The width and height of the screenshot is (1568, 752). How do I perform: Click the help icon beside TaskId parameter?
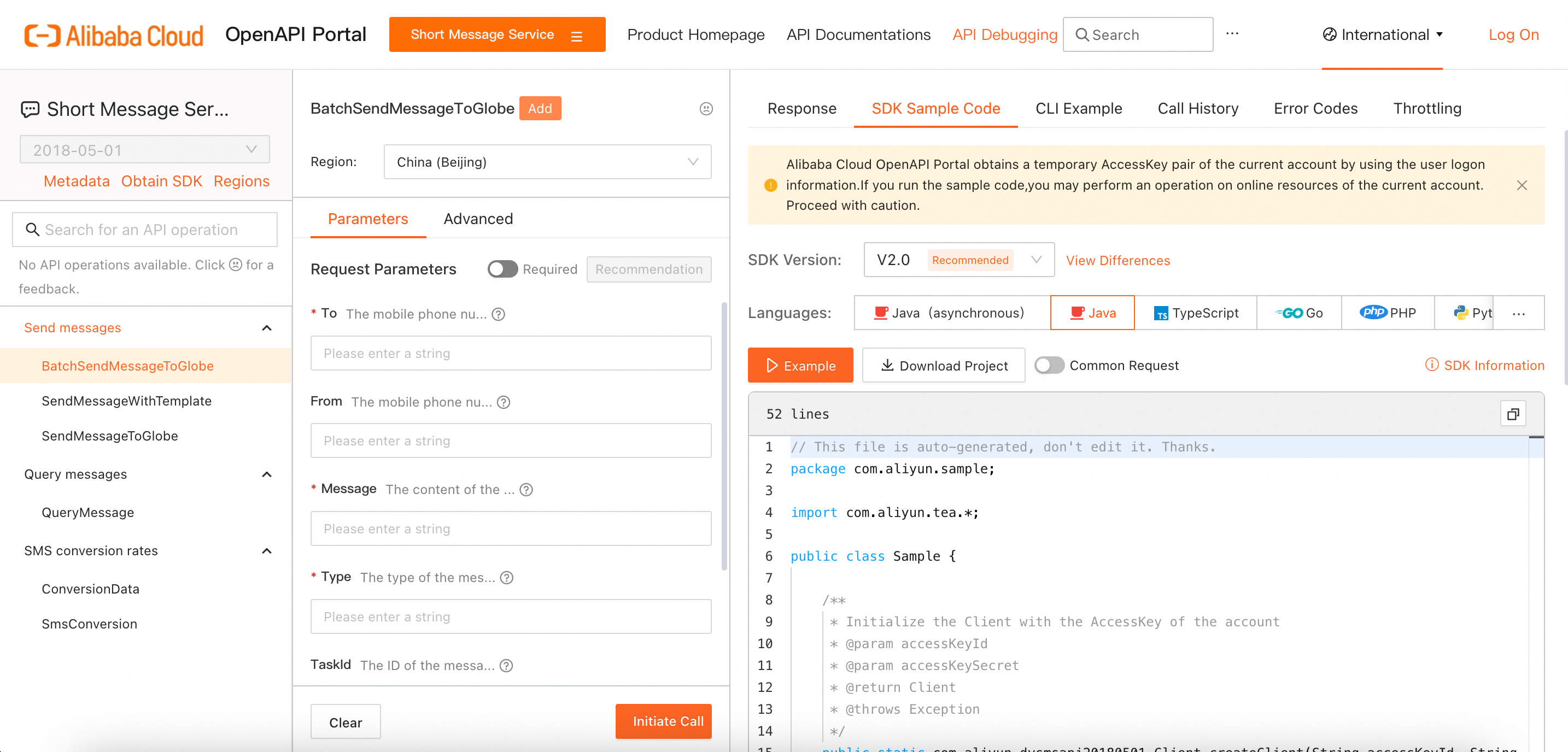coord(506,666)
